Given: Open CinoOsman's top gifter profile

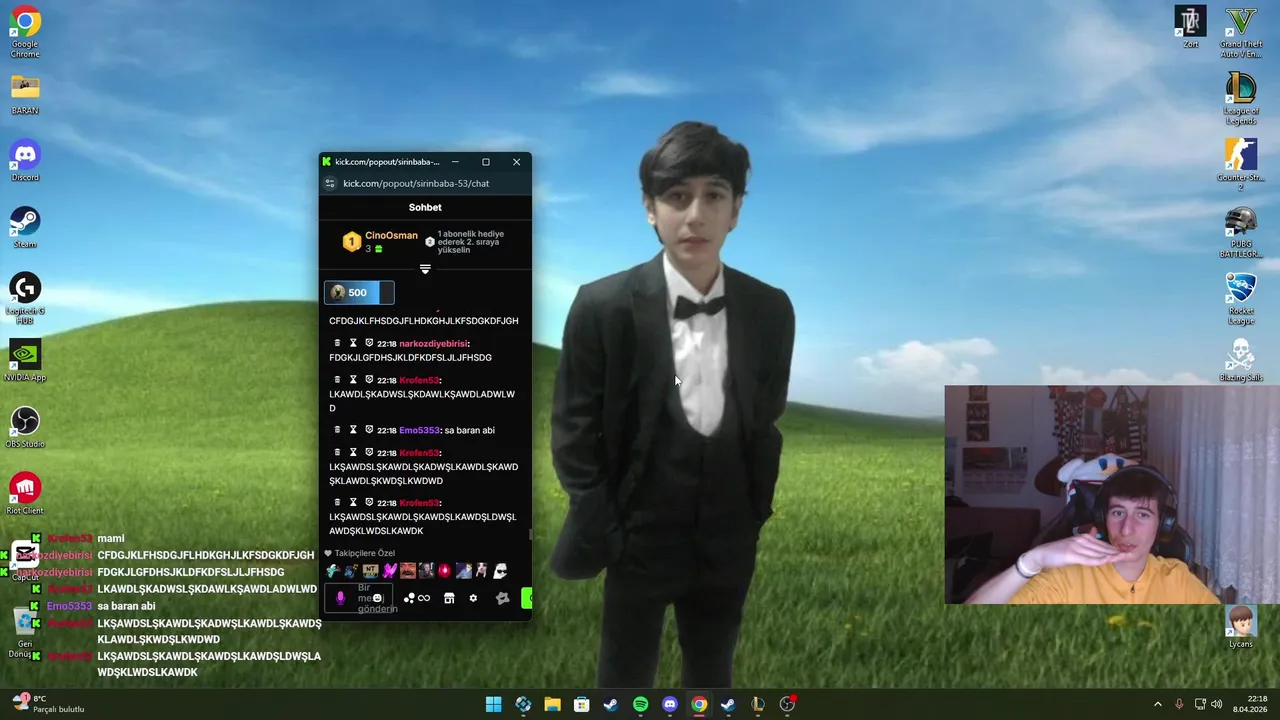Looking at the screenshot, I should click(391, 236).
